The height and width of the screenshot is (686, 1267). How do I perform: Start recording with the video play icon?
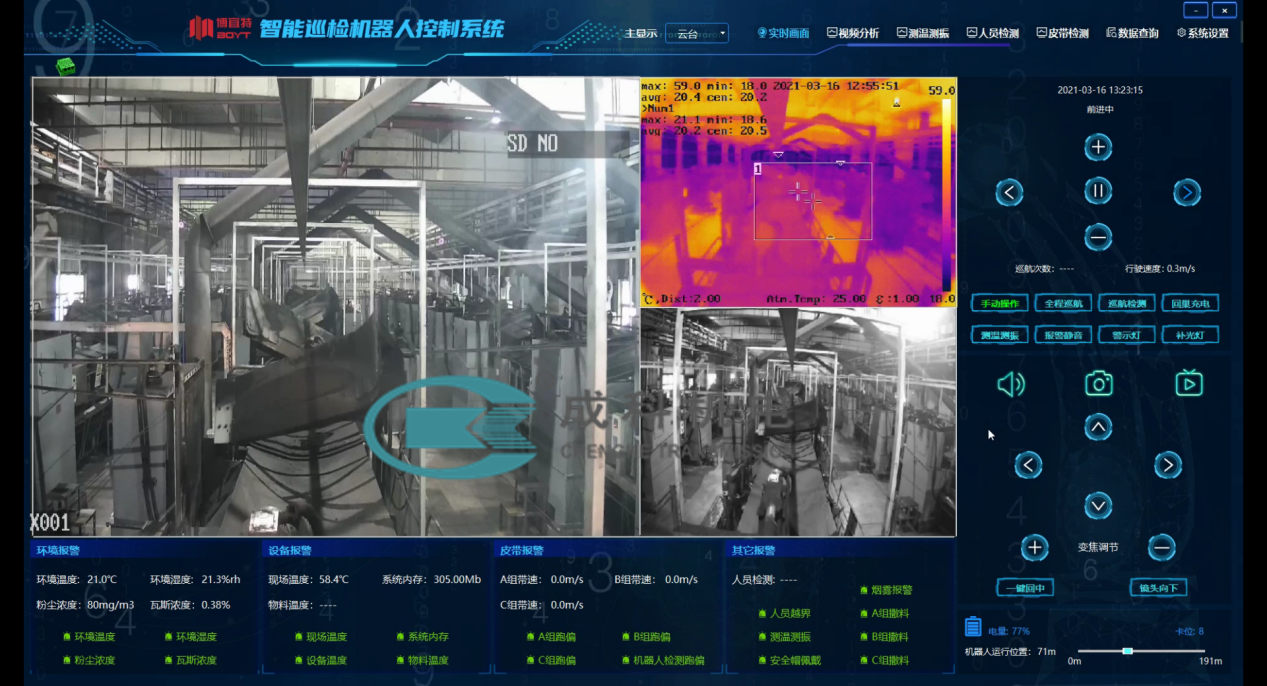pyautogui.click(x=1188, y=383)
